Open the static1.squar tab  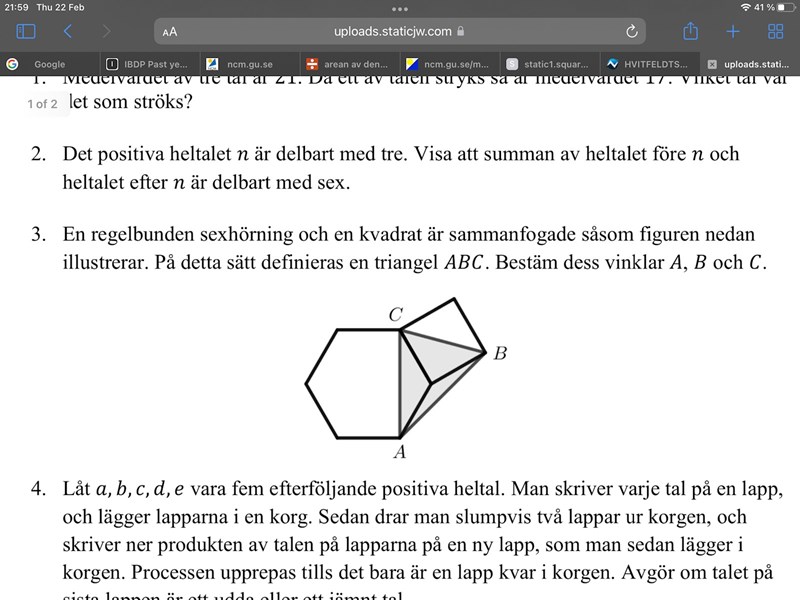[549, 64]
